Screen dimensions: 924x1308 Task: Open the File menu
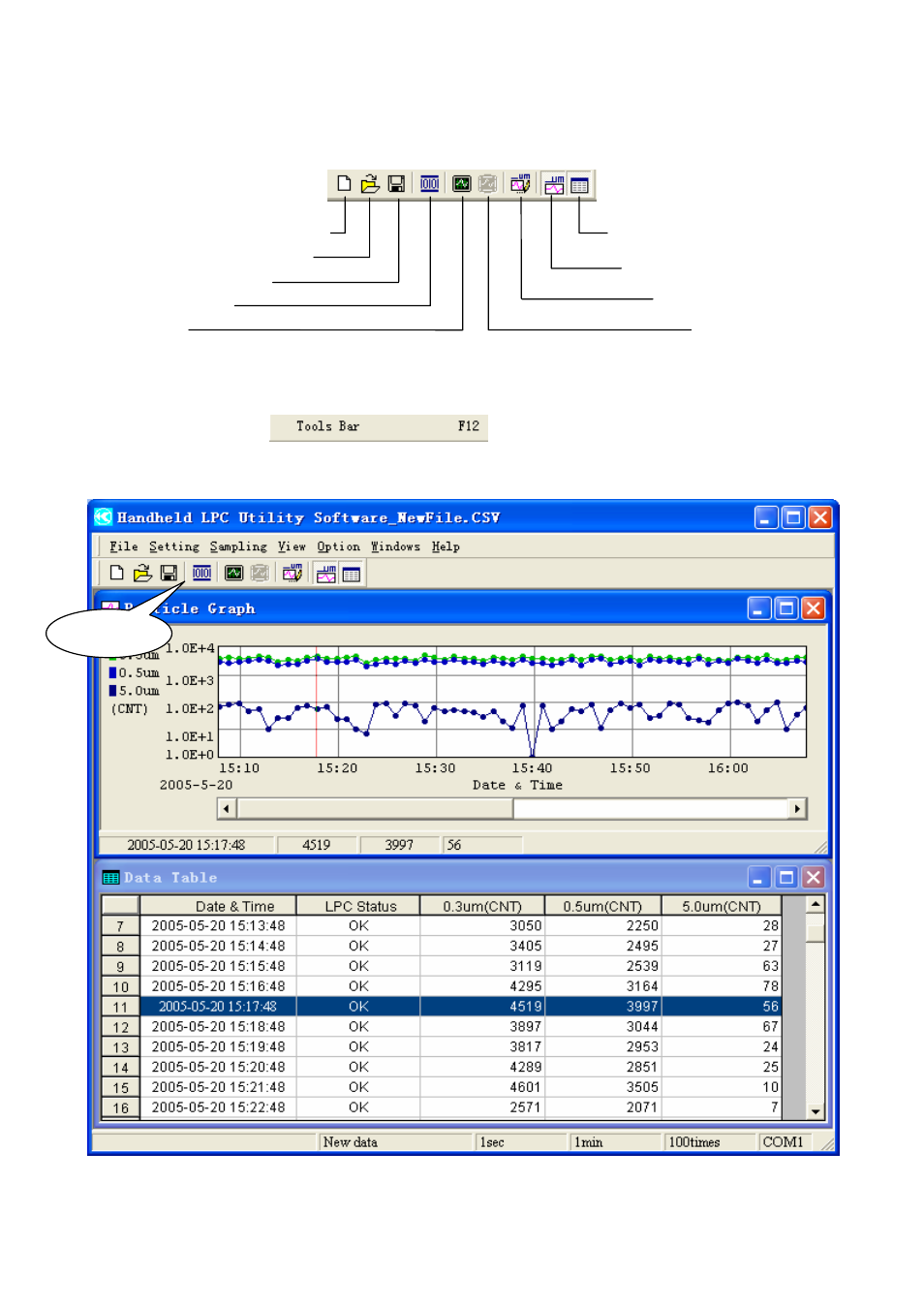(x=124, y=546)
